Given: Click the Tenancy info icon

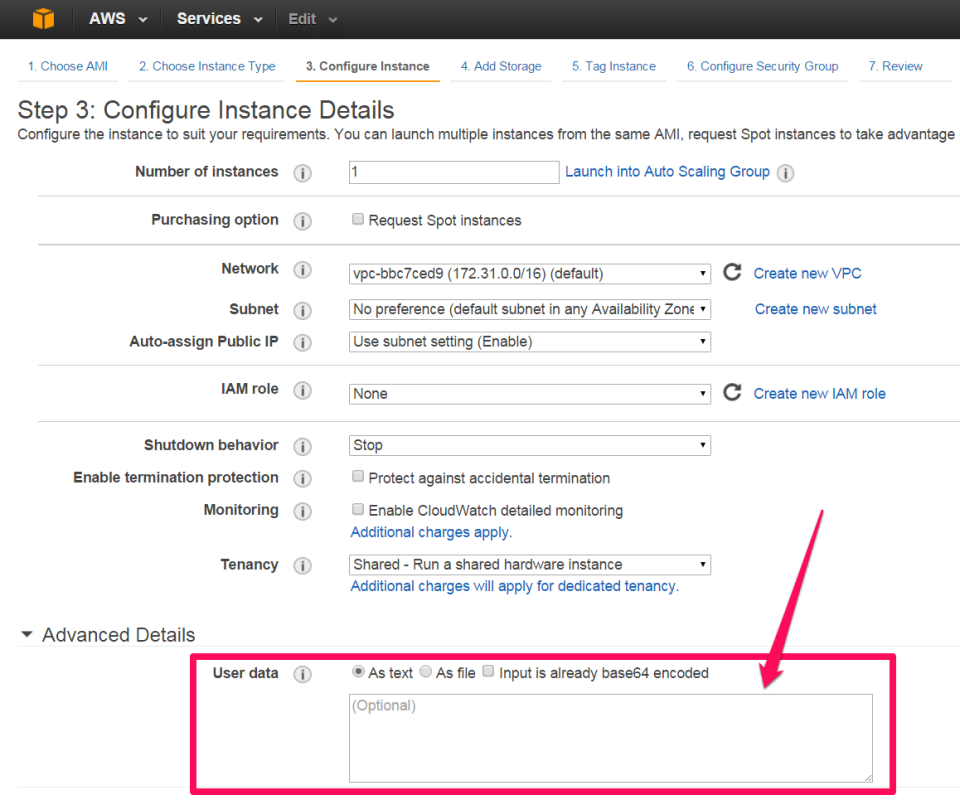Looking at the screenshot, I should 302,566.
